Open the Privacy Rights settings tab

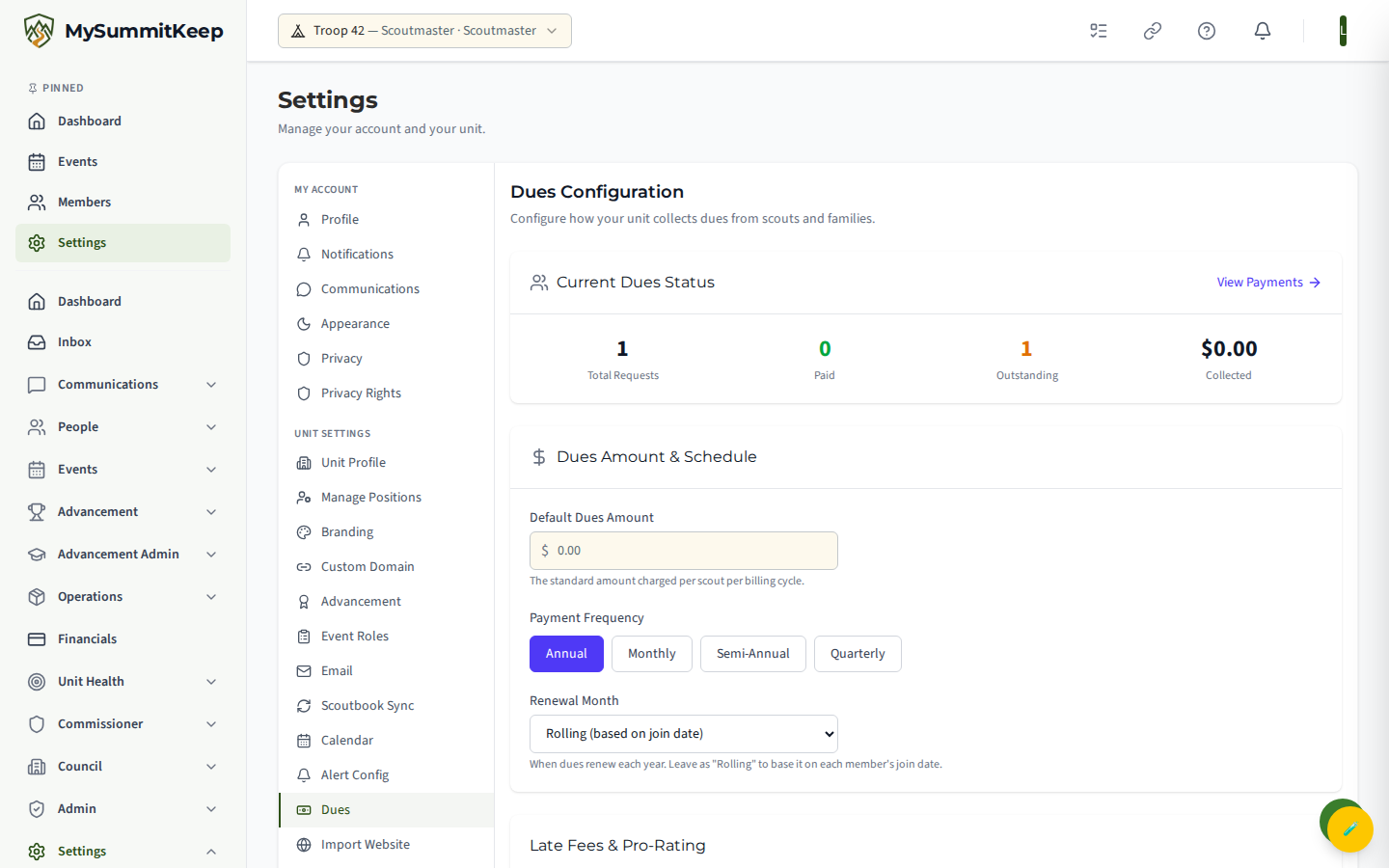[x=386, y=393]
